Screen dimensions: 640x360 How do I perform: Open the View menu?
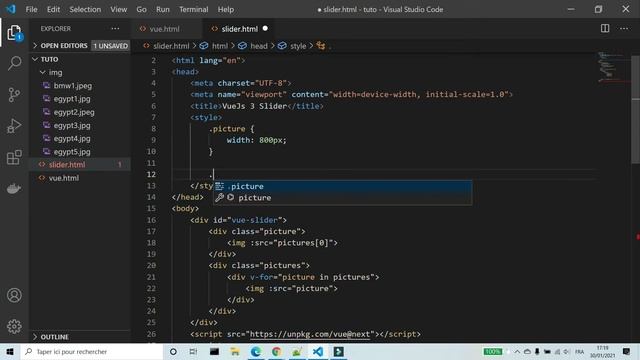118,9
